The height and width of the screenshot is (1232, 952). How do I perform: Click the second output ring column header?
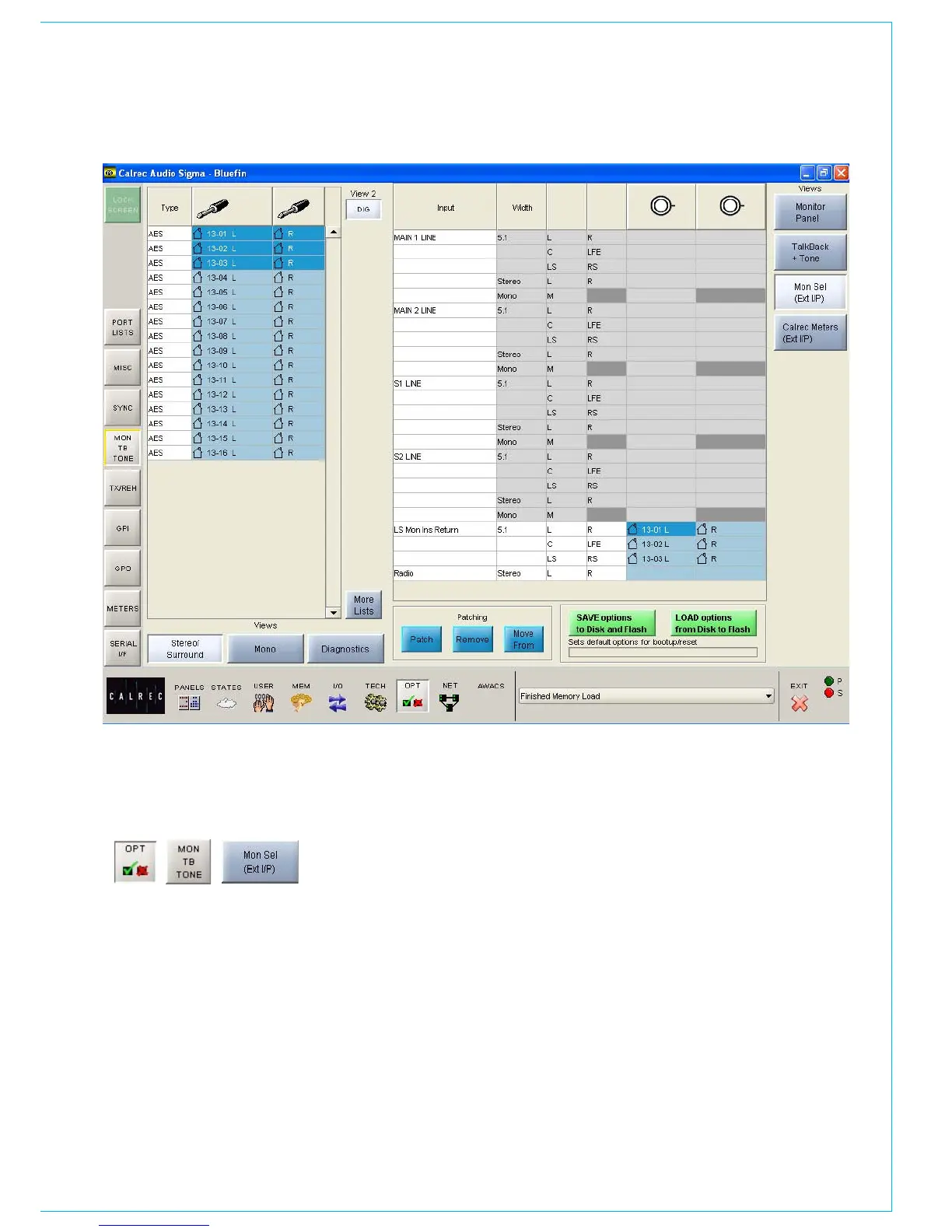pos(731,206)
